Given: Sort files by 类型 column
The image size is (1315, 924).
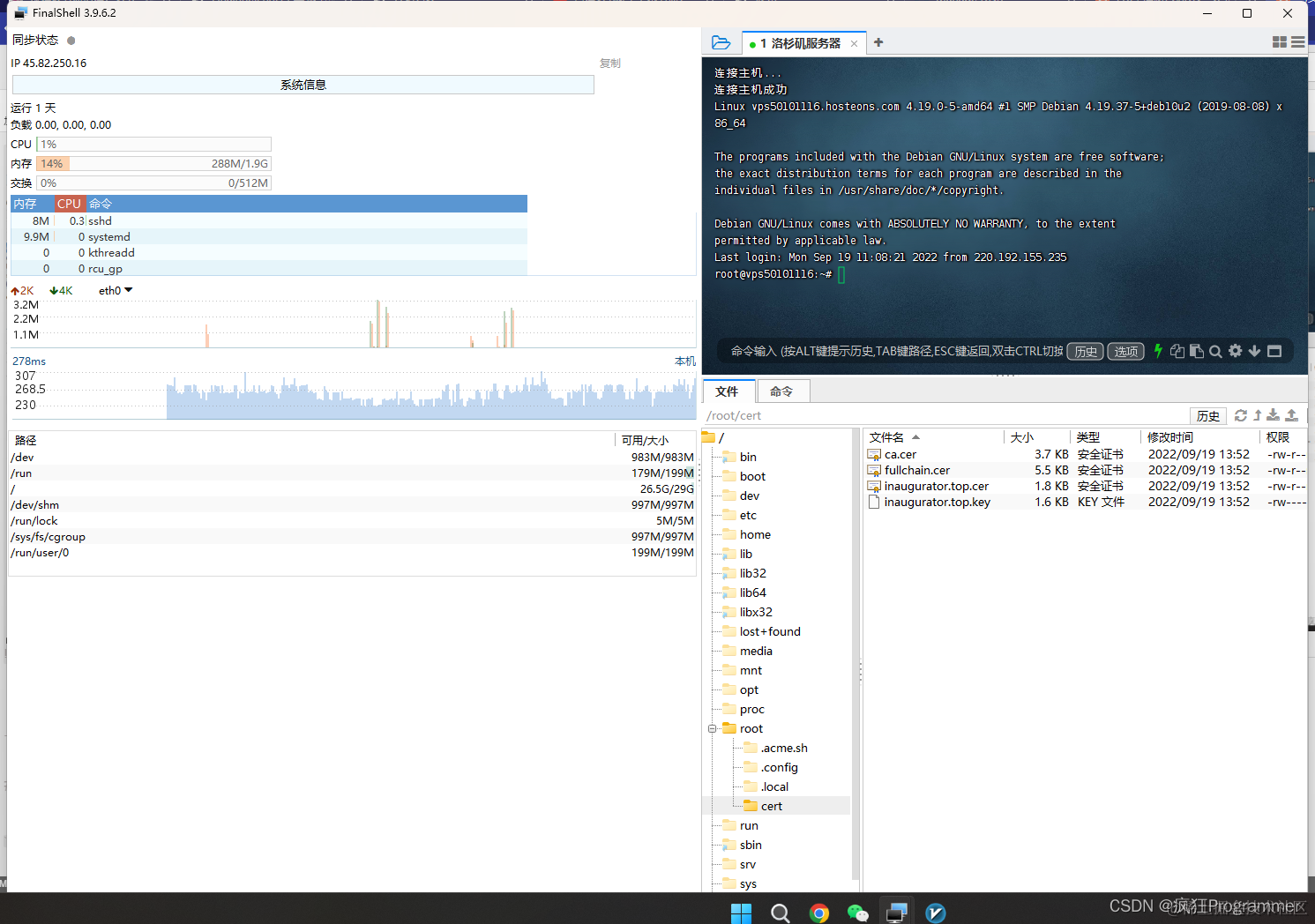Looking at the screenshot, I should tap(1105, 437).
